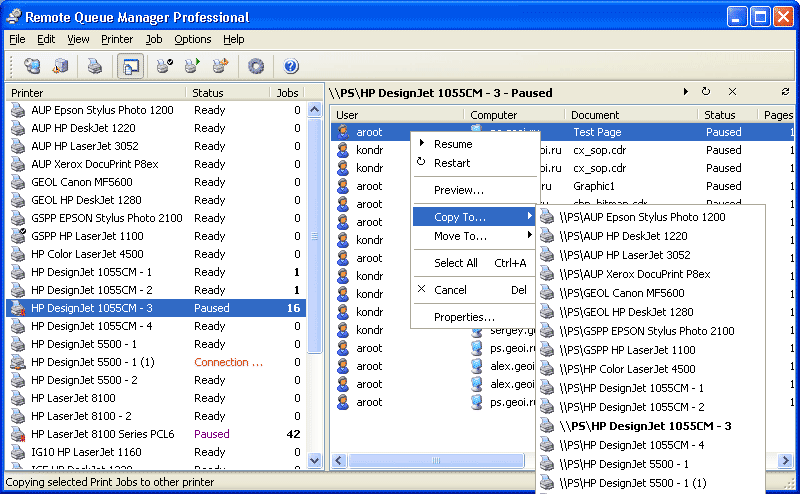This screenshot has width=800, height=494.
Task: Toggle the highlighted panel view toolbar button
Action: click(x=130, y=67)
